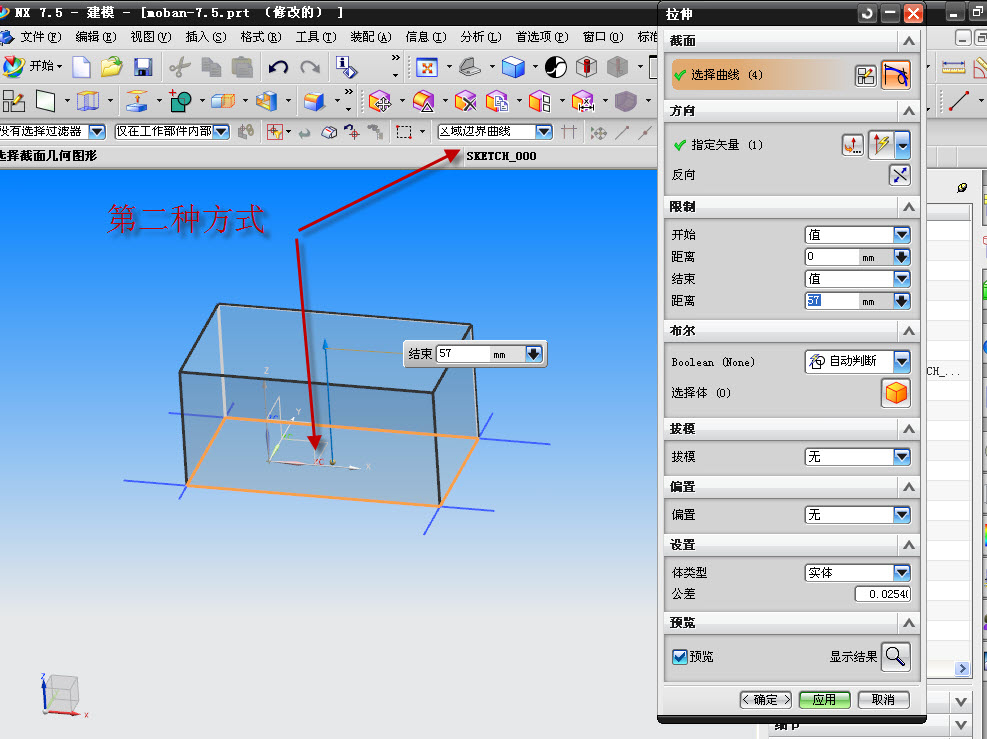
Task: Open the 开始 (Start) menu button
Action: pos(32,66)
